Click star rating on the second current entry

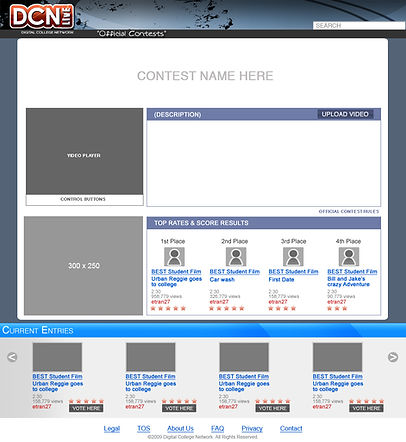pos(179,401)
